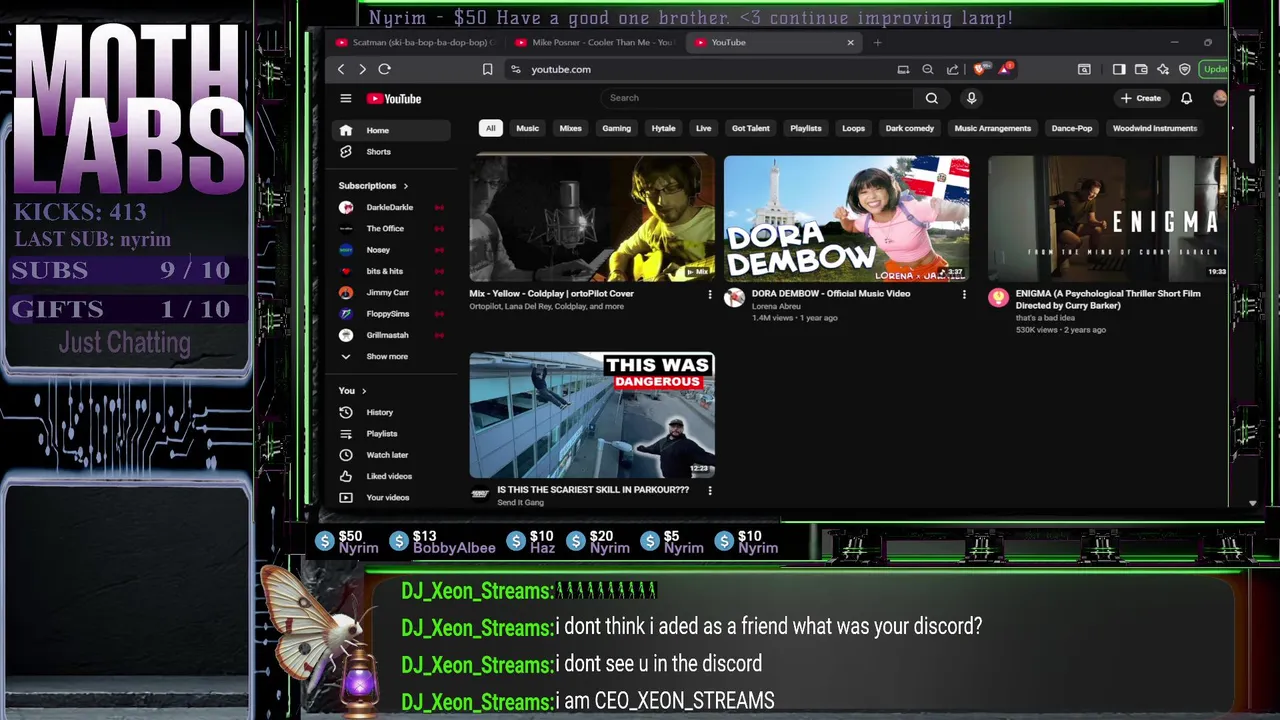Open the Brave Wallet icon
The width and height of the screenshot is (1280, 720).
1141,69
